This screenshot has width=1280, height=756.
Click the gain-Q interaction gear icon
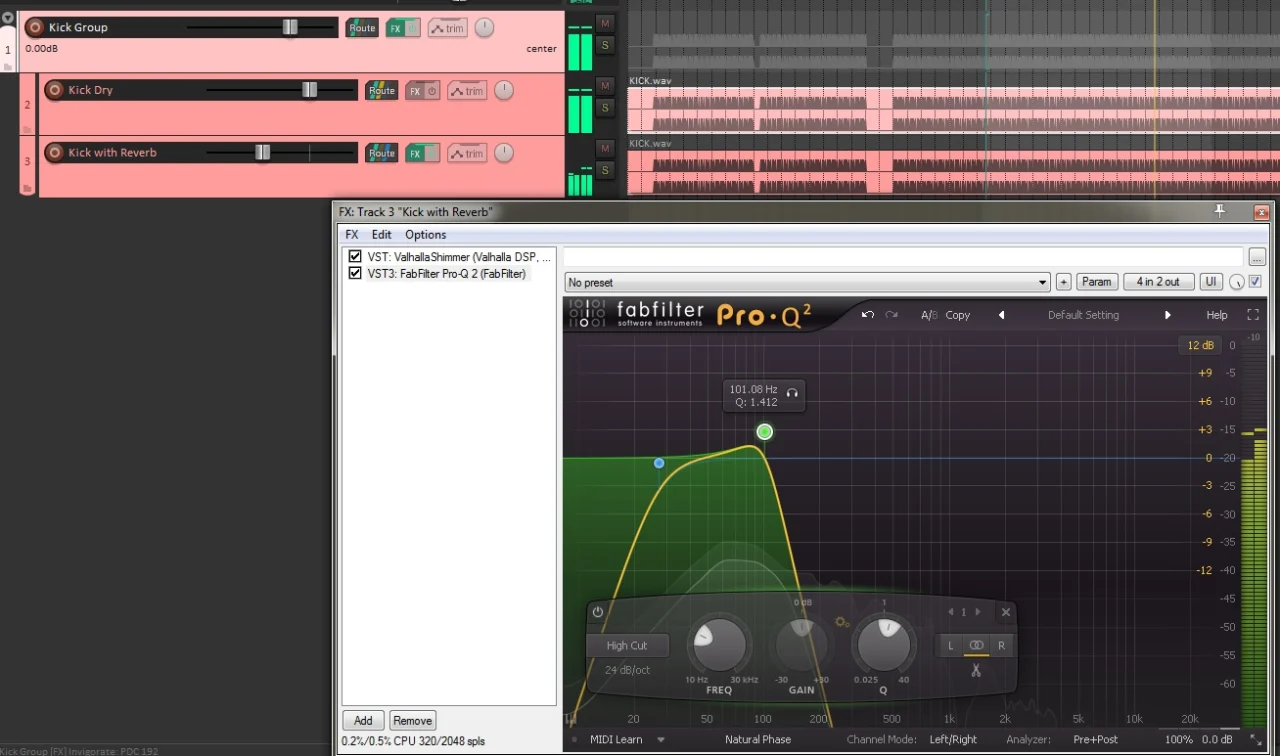click(x=842, y=622)
